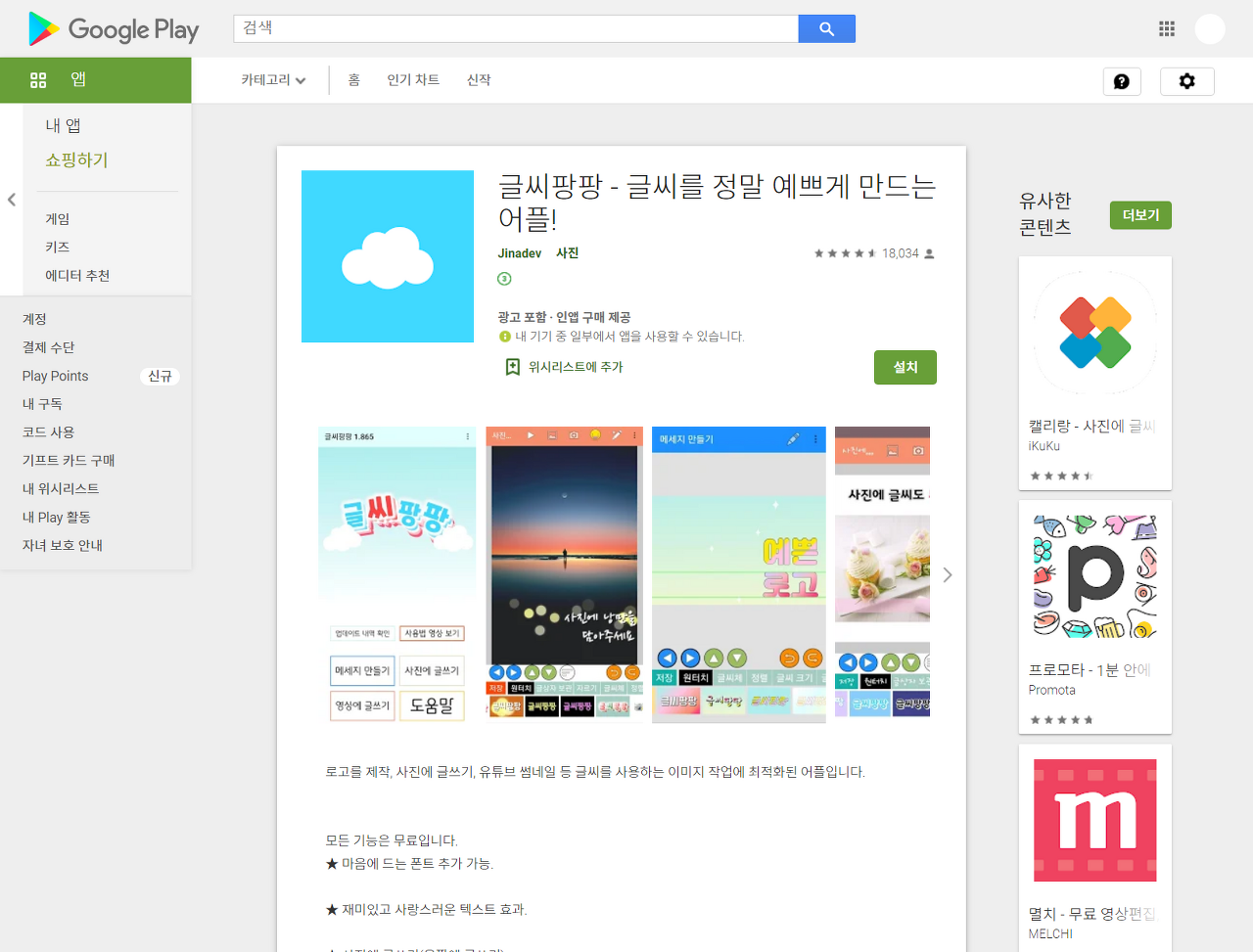
Task: Focus the 검색 search field
Action: click(x=516, y=28)
